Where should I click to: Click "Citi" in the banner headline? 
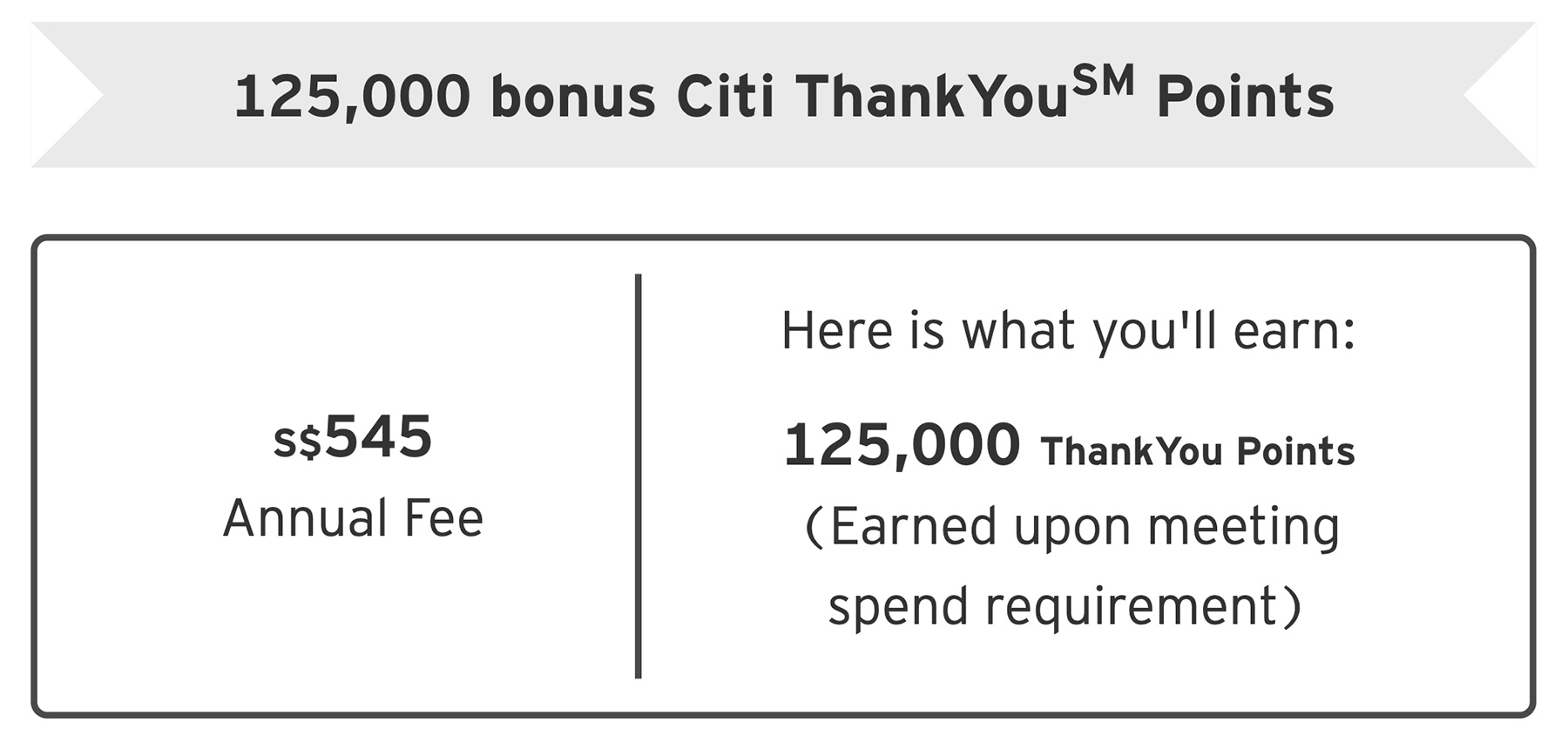[x=725, y=97]
